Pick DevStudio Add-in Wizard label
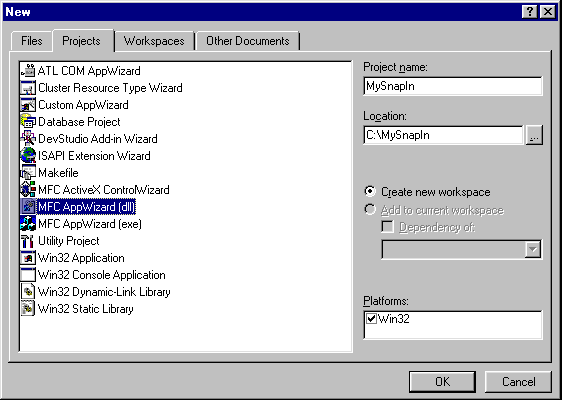Image resolution: width=562 pixels, height=400 pixels. tap(98, 139)
